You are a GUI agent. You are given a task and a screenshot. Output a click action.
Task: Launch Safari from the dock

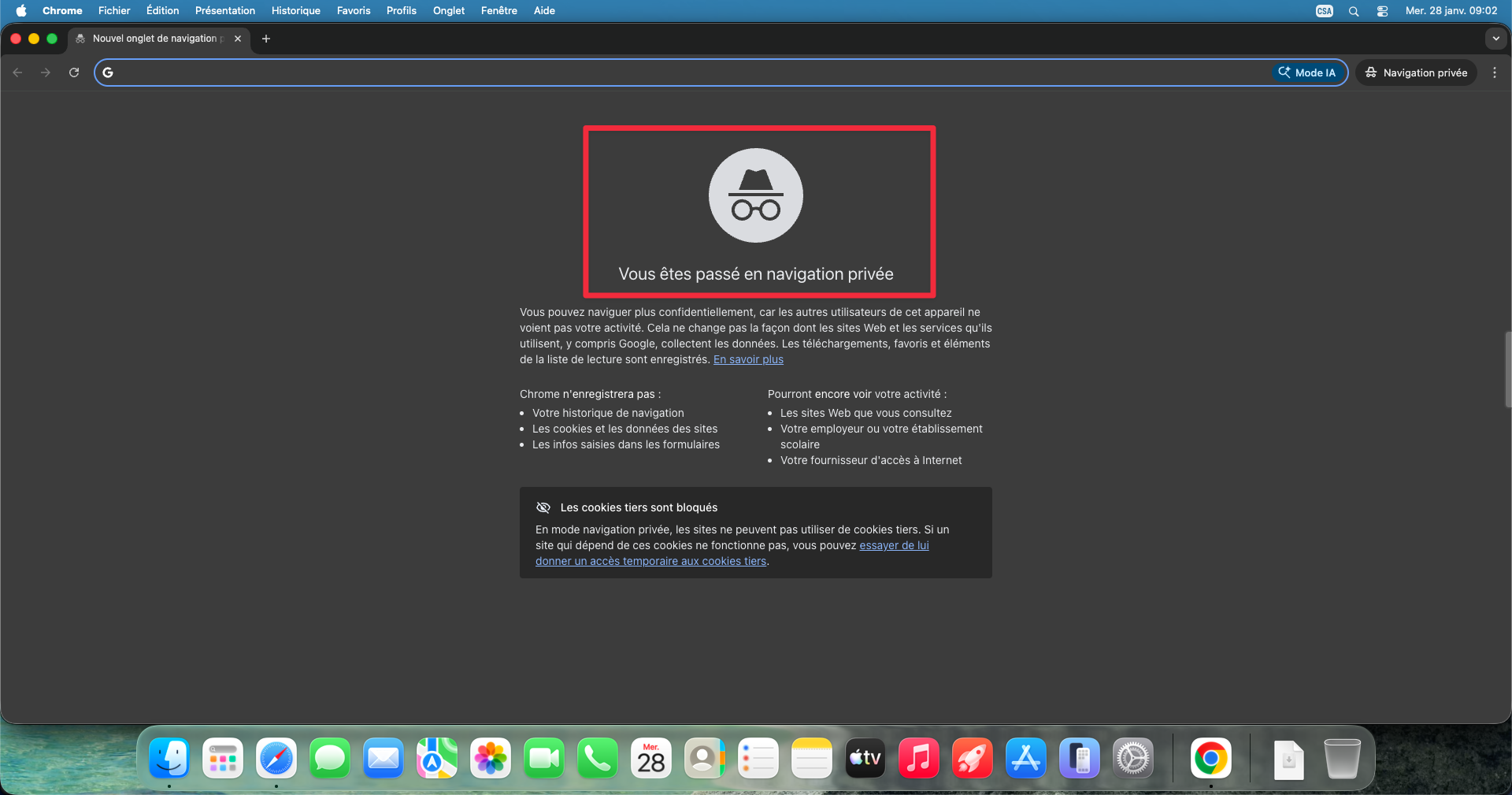pyautogui.click(x=276, y=758)
